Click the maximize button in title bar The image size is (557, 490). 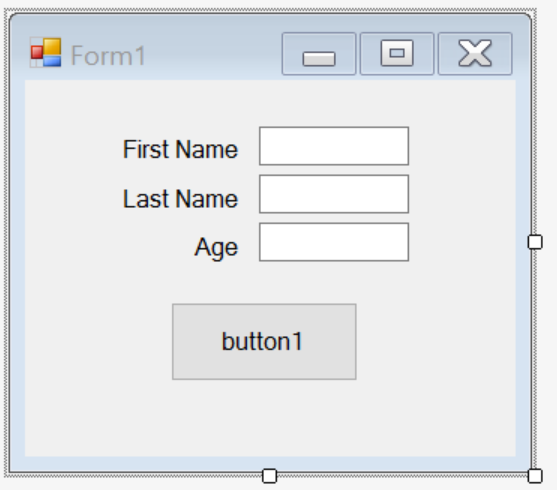(397, 54)
